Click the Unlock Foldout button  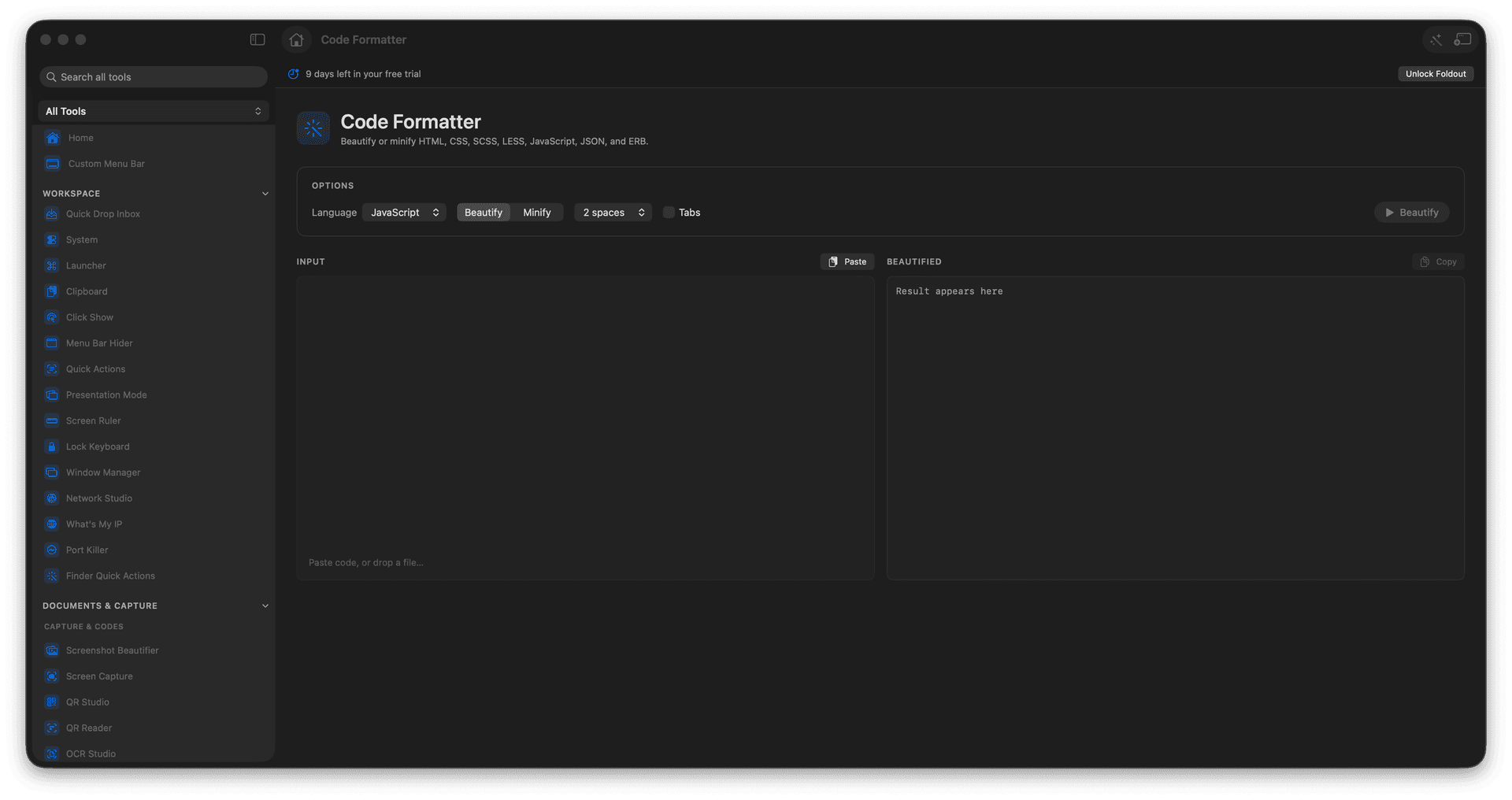coord(1436,74)
